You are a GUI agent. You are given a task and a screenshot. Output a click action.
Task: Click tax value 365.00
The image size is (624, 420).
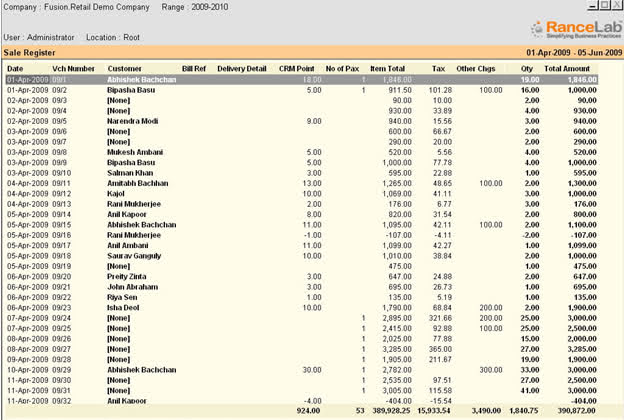coord(440,349)
